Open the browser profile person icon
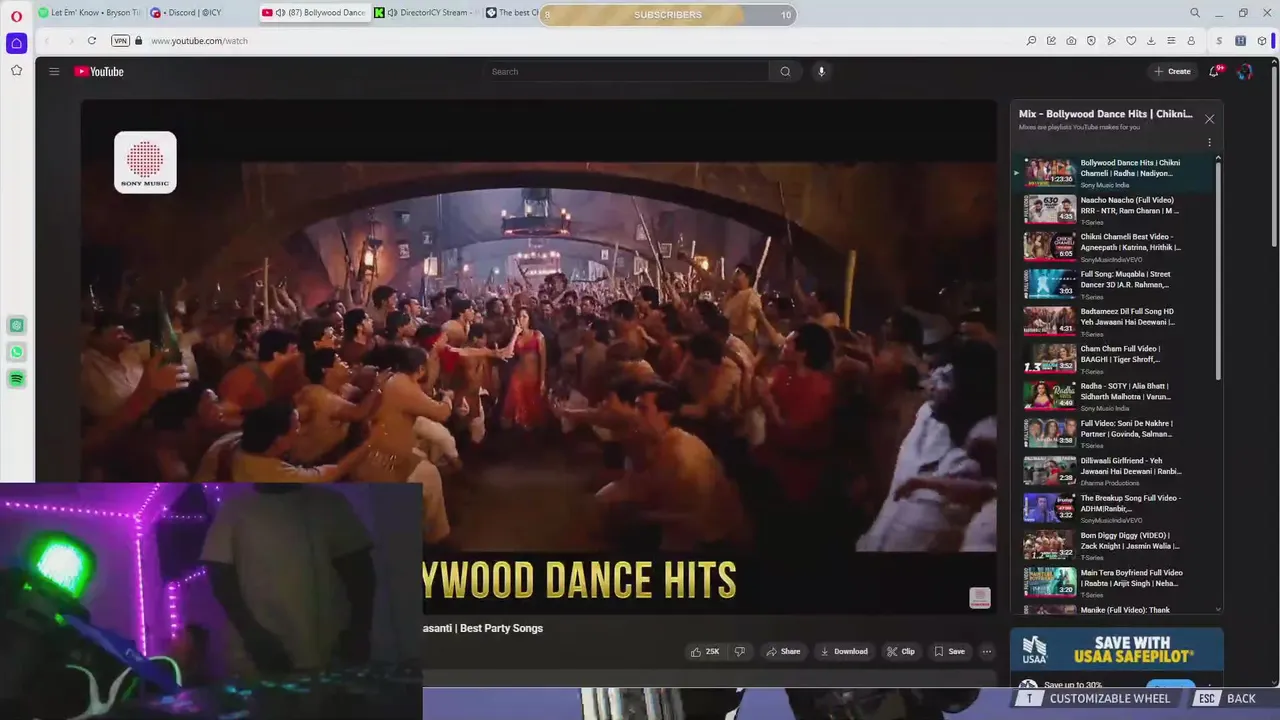Viewport: 1280px width, 720px height. (1191, 41)
